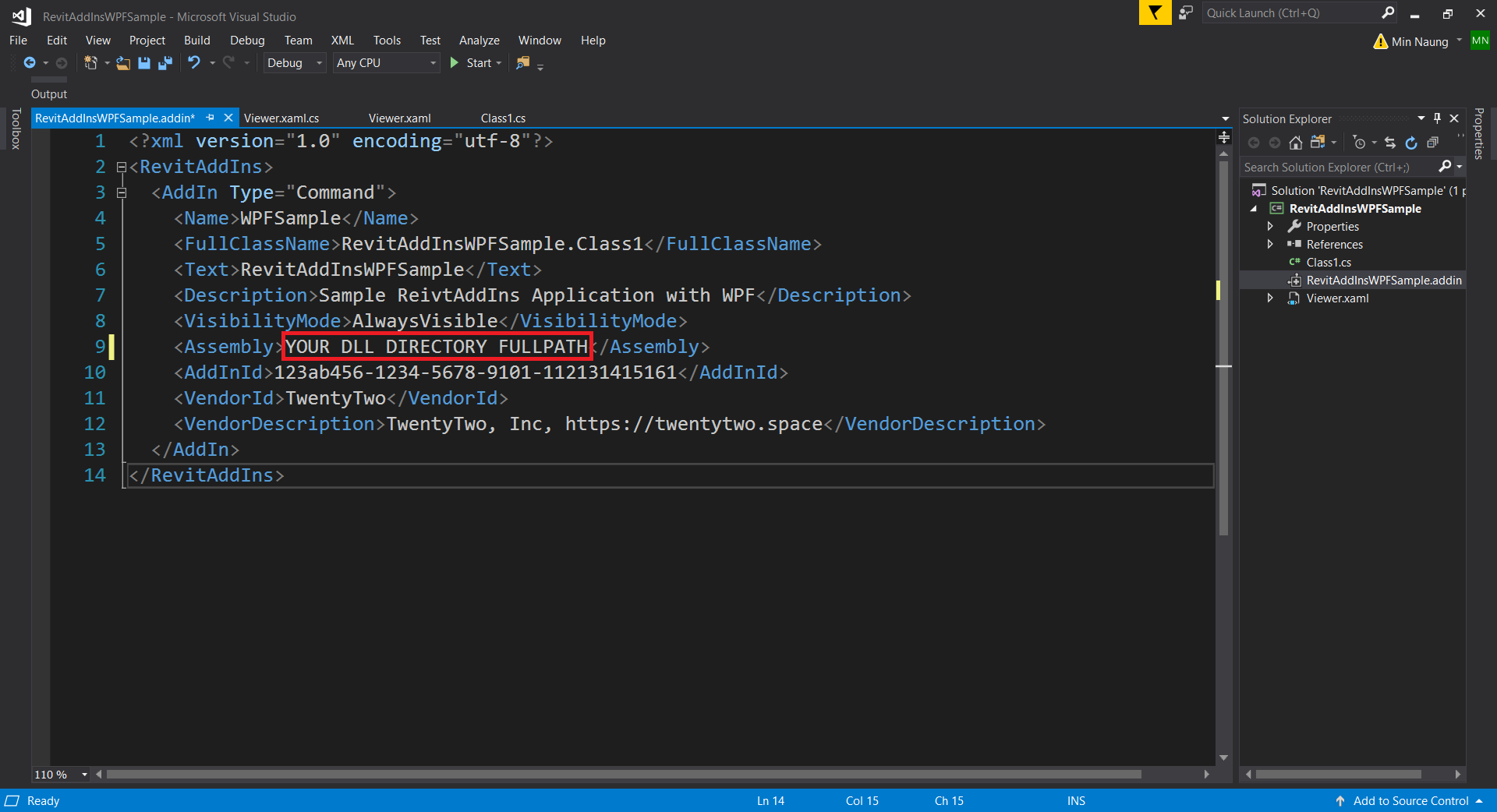This screenshot has height=812, width=1497.
Task: Click the editor horizontal scrollbar
Action: point(624,775)
